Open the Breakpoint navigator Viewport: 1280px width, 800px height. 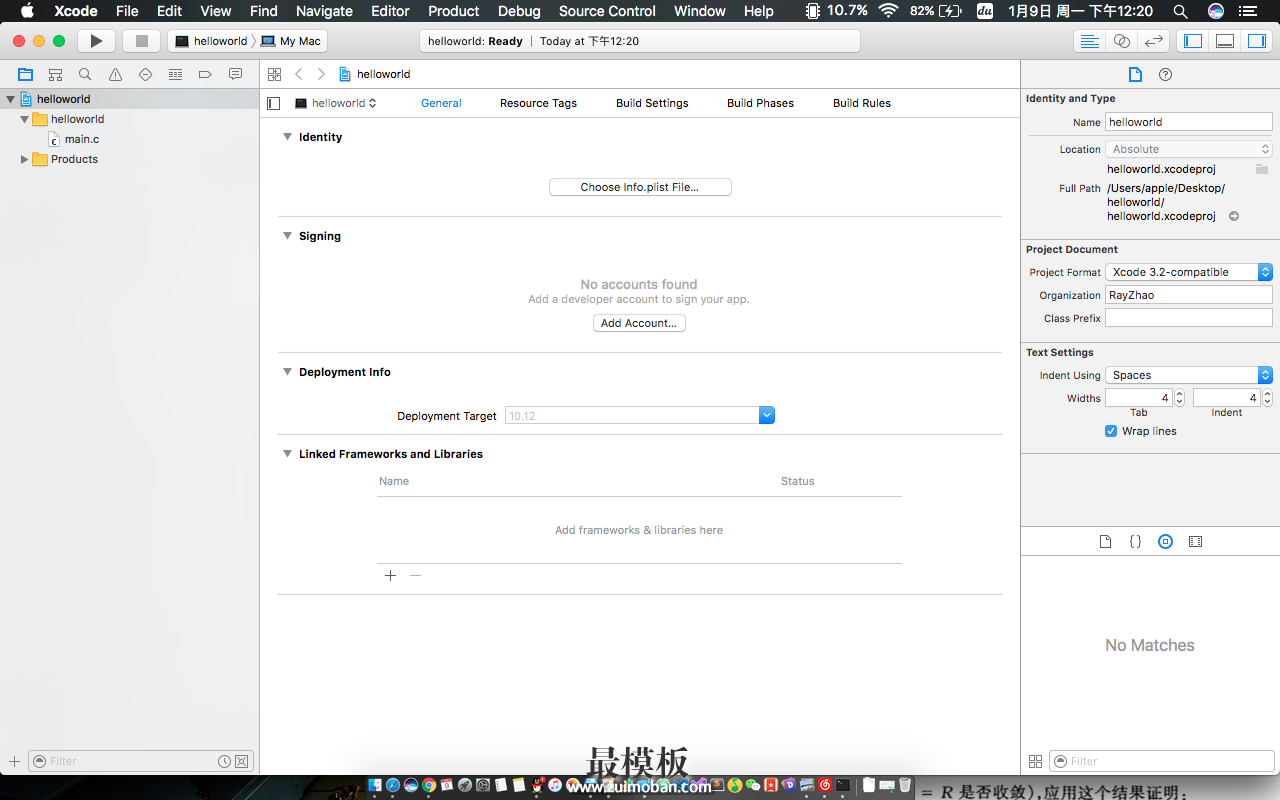(205, 74)
